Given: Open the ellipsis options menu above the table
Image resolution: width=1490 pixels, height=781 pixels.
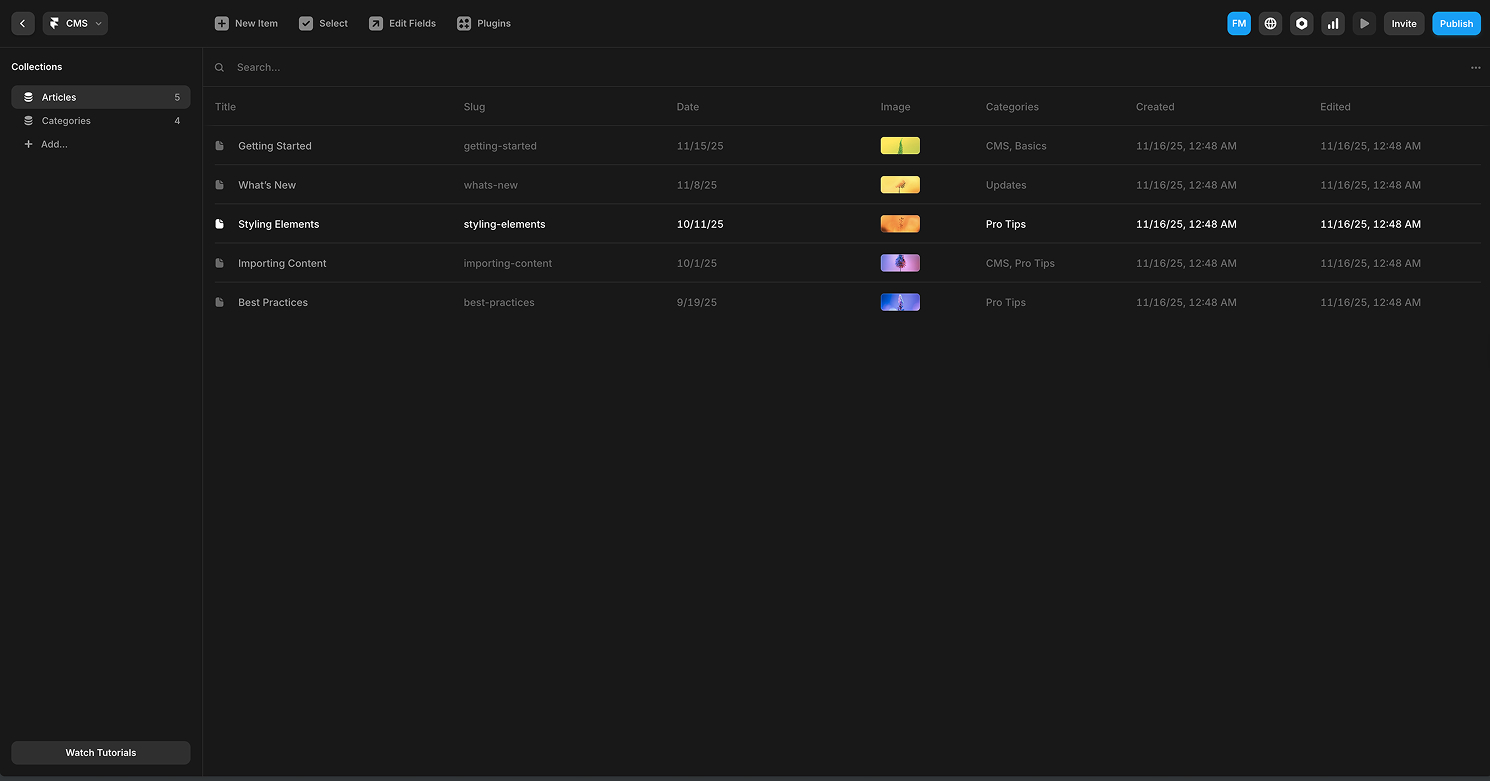Looking at the screenshot, I should (x=1476, y=67).
